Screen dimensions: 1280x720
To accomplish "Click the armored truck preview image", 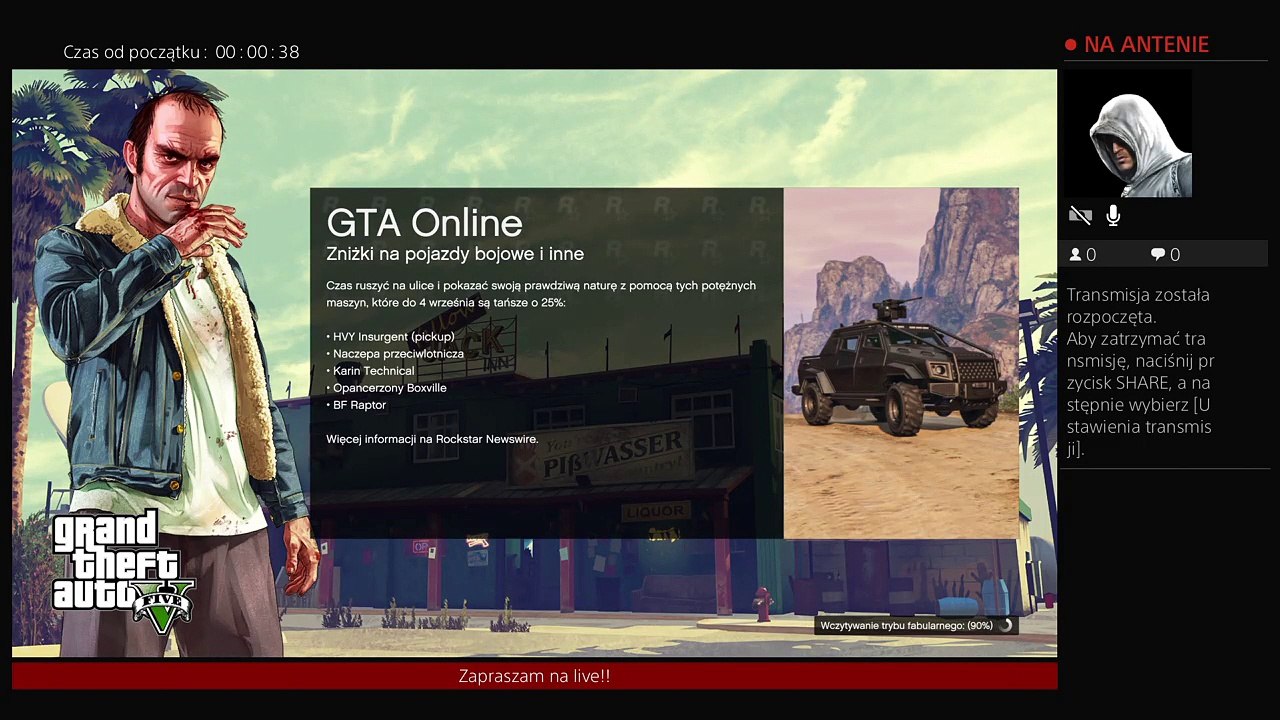I will coord(901,363).
